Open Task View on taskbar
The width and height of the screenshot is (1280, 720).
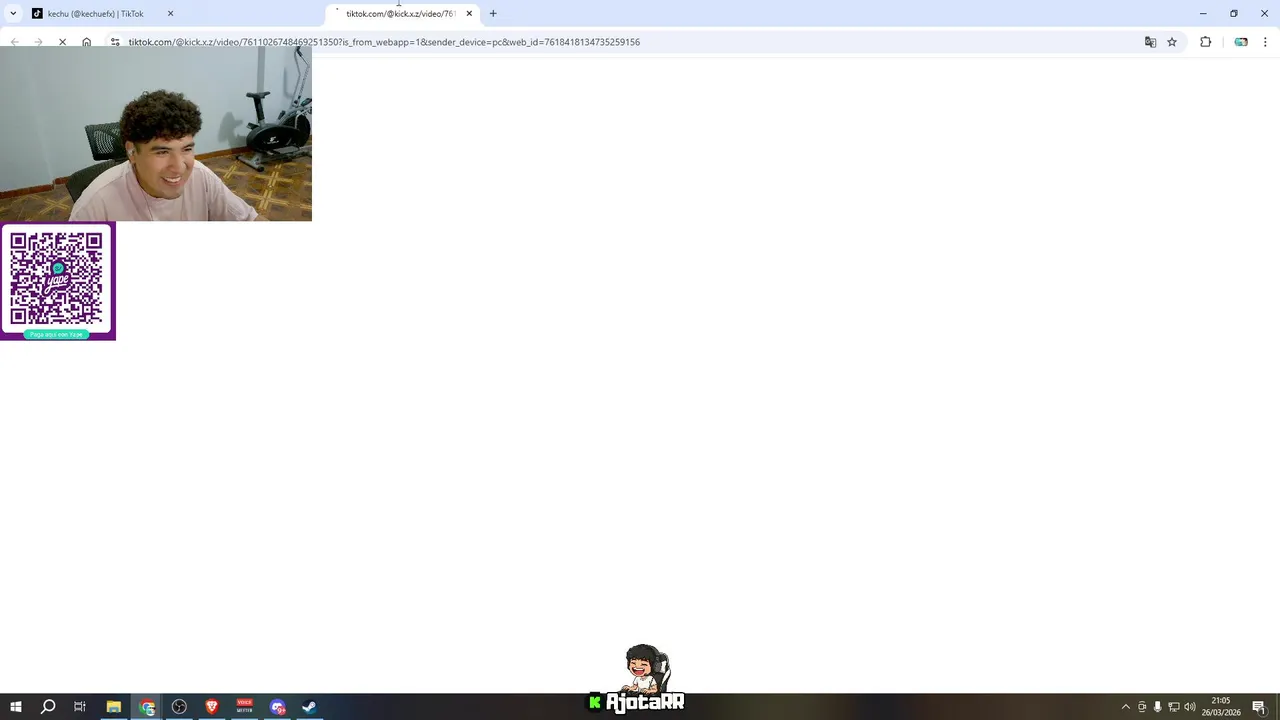[80, 707]
